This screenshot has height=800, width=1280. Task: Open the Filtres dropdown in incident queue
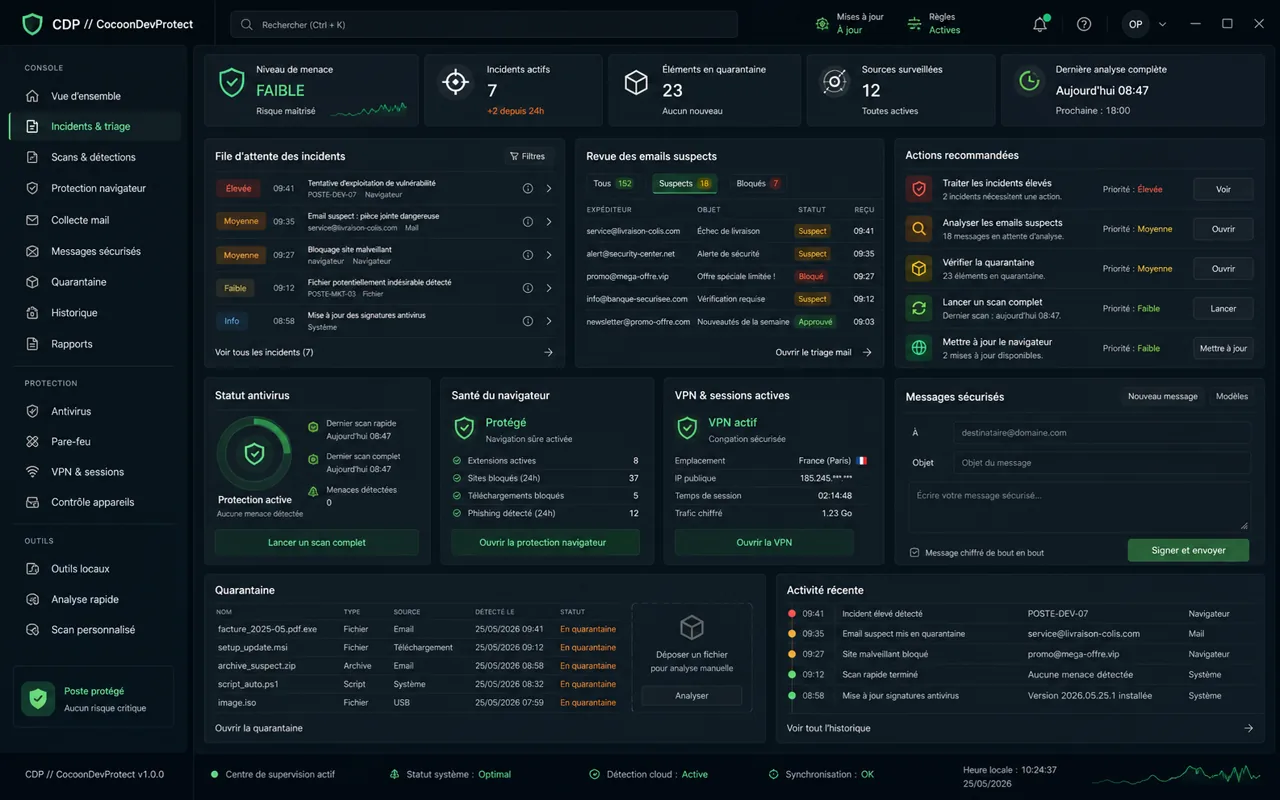527,156
